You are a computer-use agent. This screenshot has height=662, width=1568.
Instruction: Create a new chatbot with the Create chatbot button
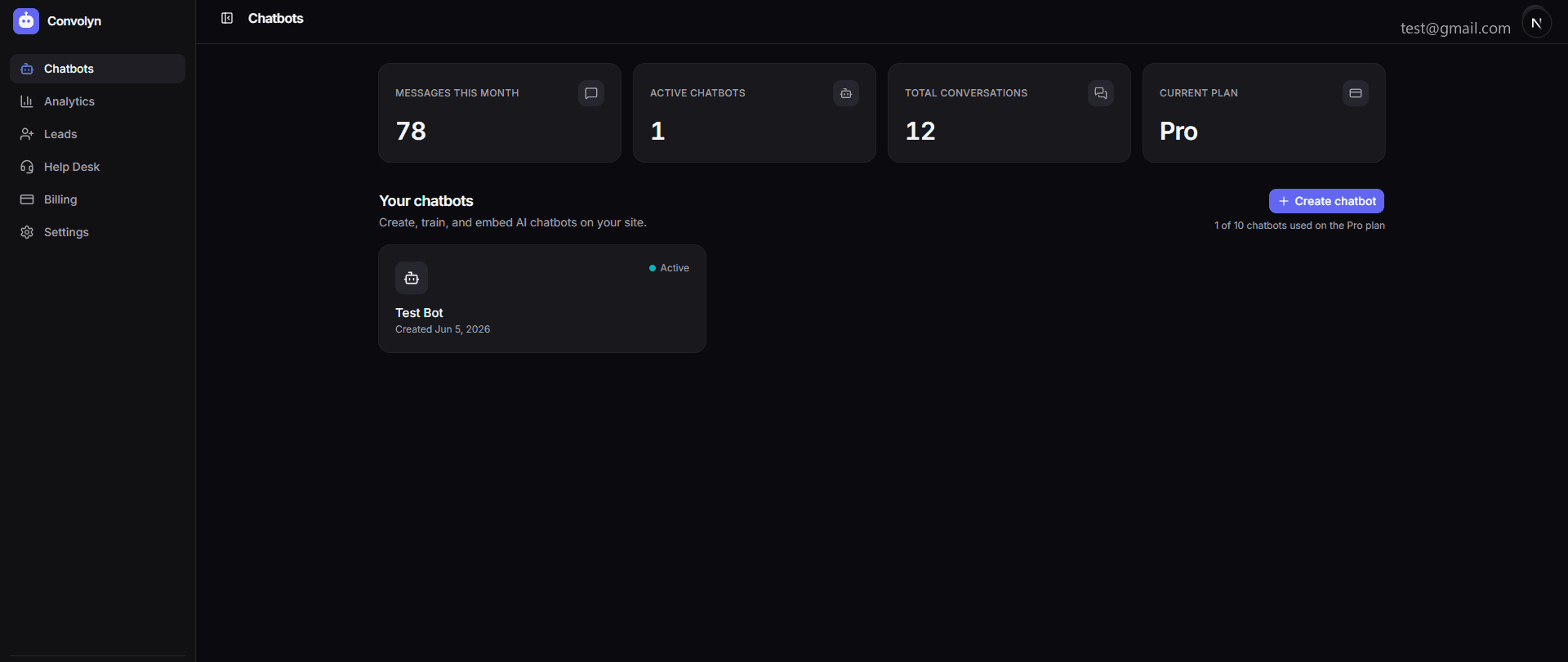pos(1326,201)
